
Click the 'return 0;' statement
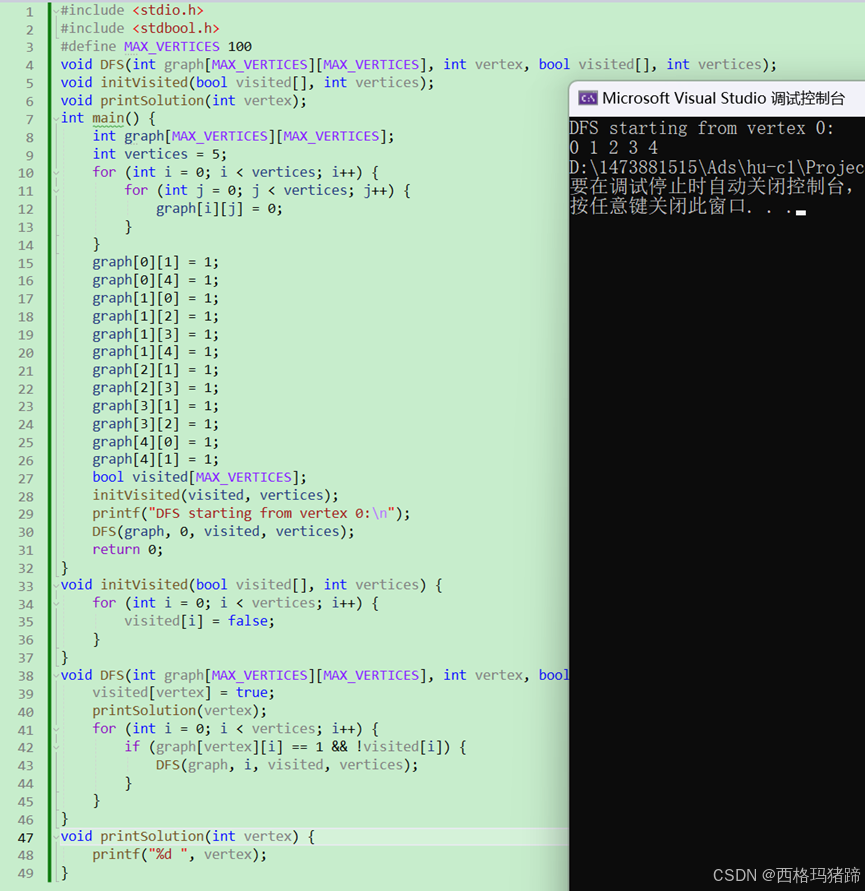127,550
